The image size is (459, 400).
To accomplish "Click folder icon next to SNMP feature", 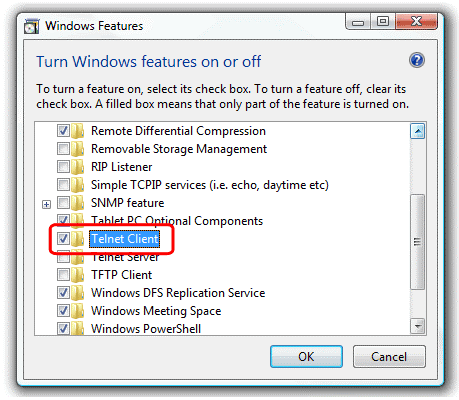I will 78,203.
